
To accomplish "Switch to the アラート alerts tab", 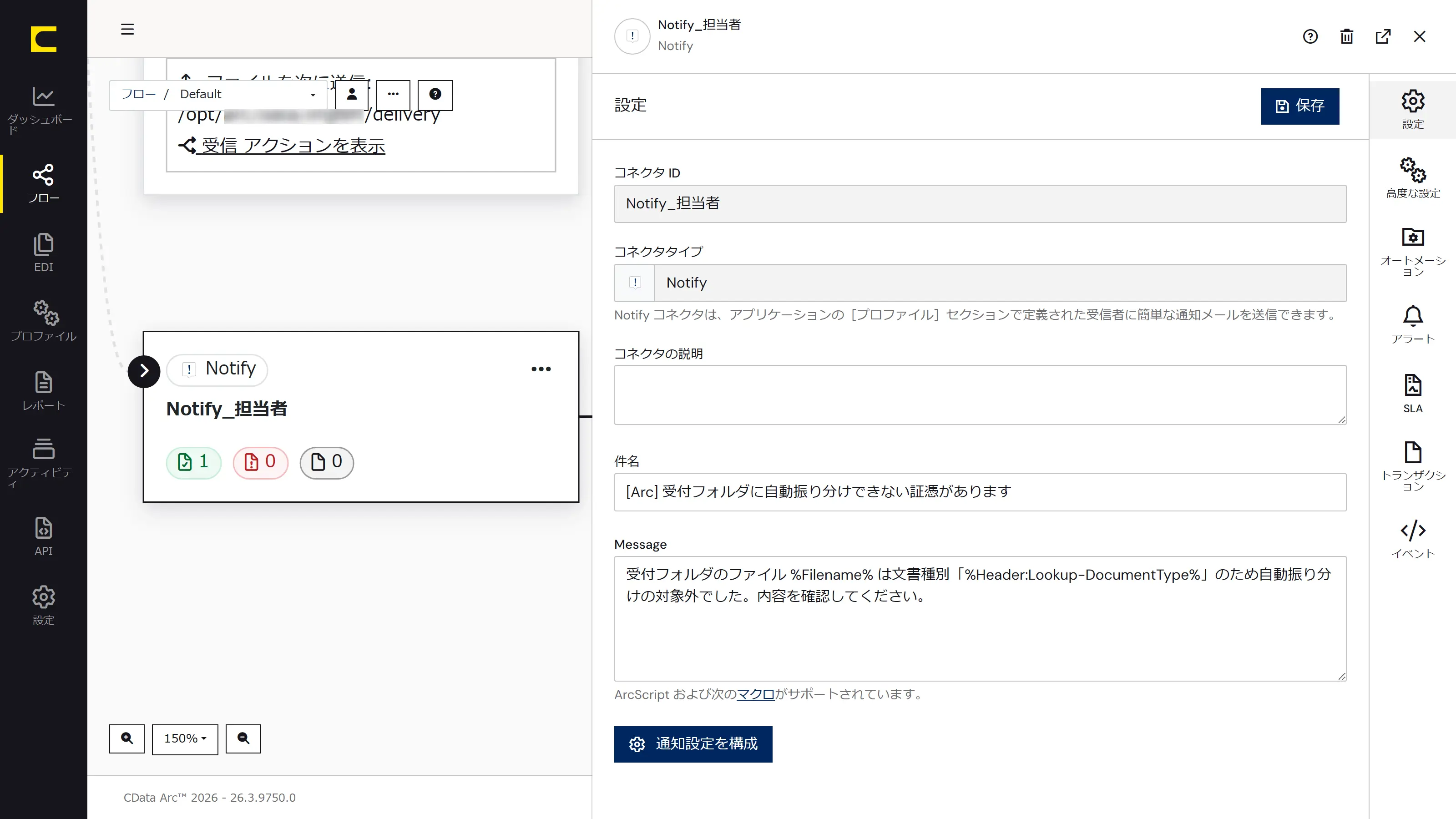I will click(1412, 324).
